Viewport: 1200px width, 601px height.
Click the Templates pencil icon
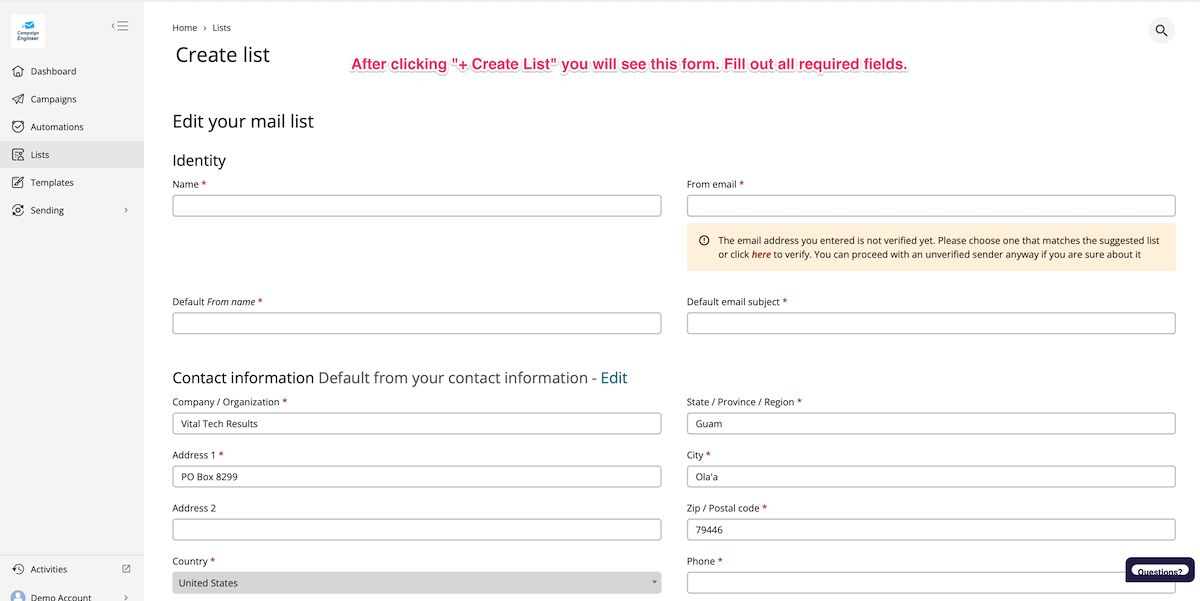click(18, 183)
